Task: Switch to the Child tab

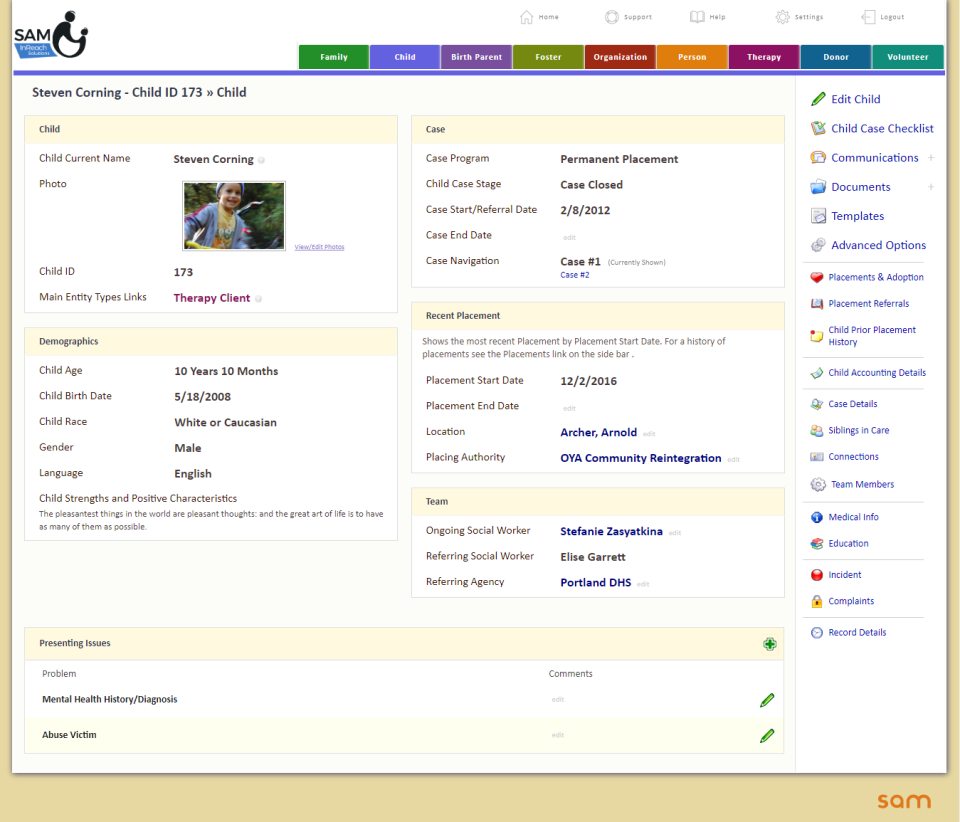Action: click(405, 57)
